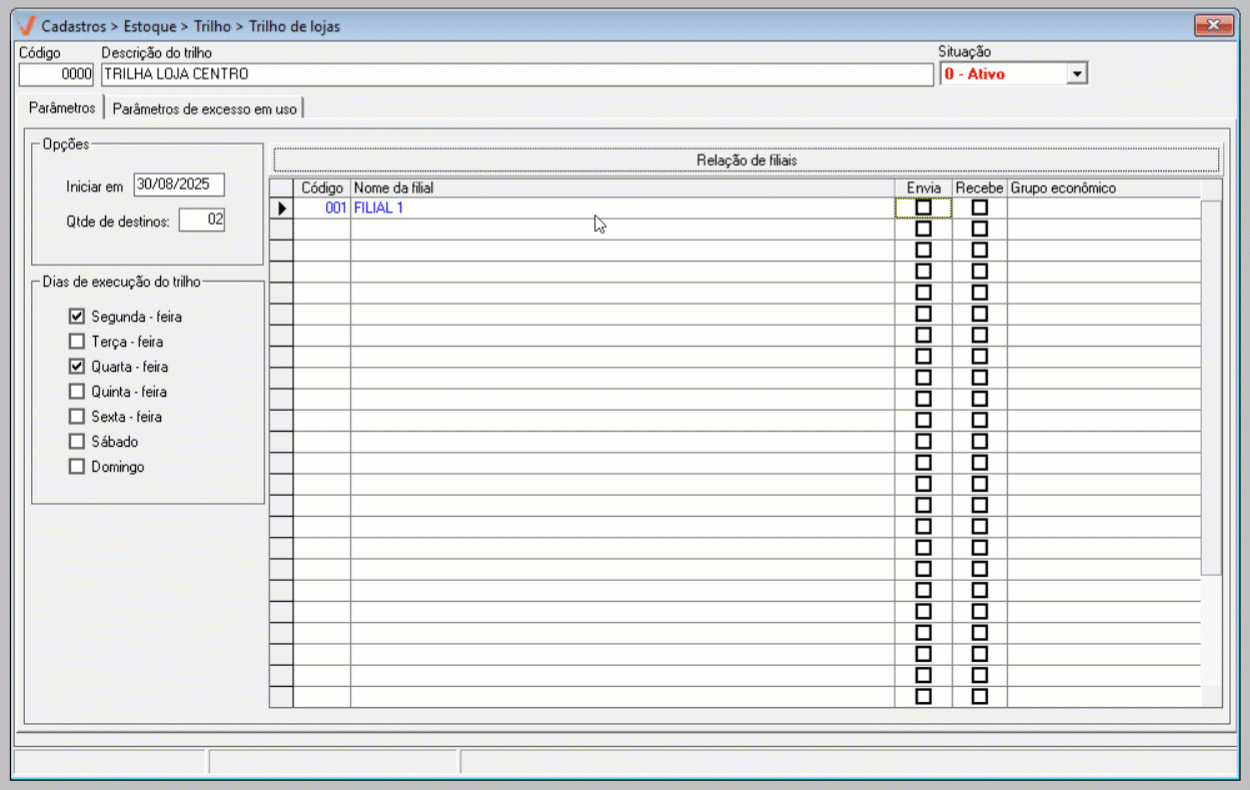
Task: Click the Relação de filiais button
Action: click(x=747, y=160)
